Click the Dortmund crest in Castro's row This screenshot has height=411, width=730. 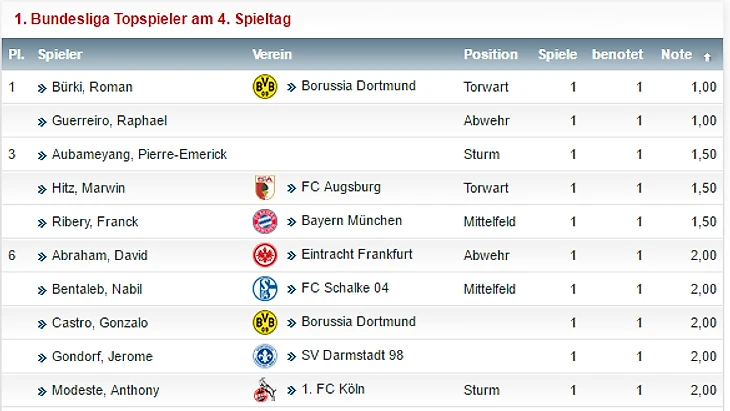(264, 323)
